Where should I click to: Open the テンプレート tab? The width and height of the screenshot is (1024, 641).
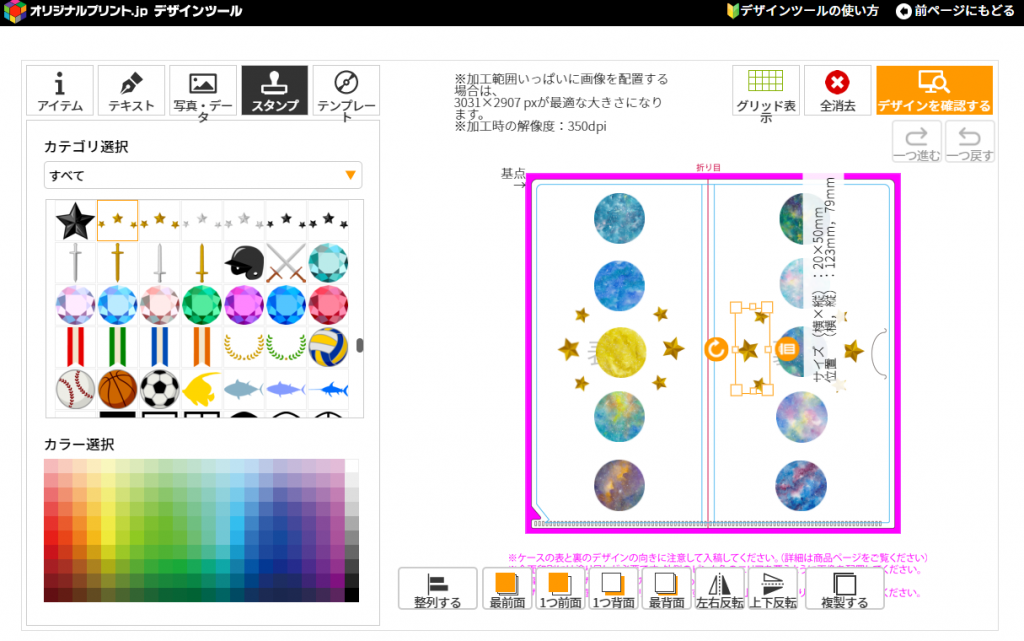pyautogui.click(x=346, y=90)
